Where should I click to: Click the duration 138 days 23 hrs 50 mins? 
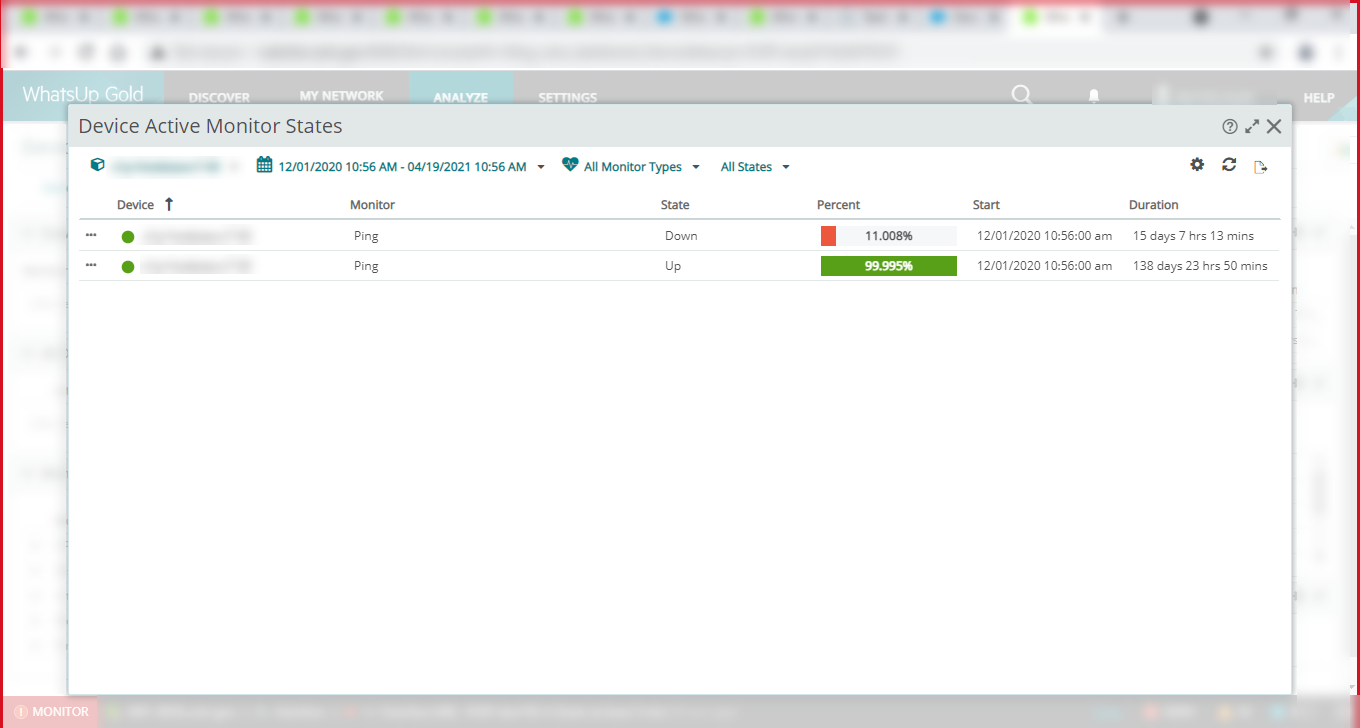pos(1200,266)
